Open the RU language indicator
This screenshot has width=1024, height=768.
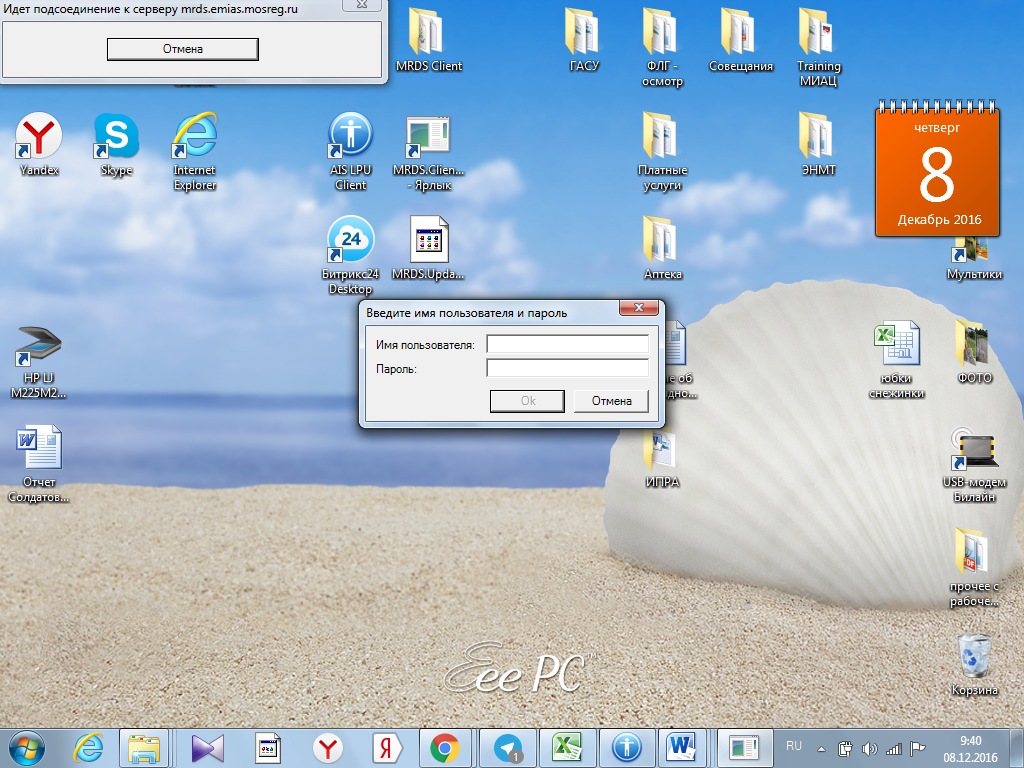click(793, 746)
